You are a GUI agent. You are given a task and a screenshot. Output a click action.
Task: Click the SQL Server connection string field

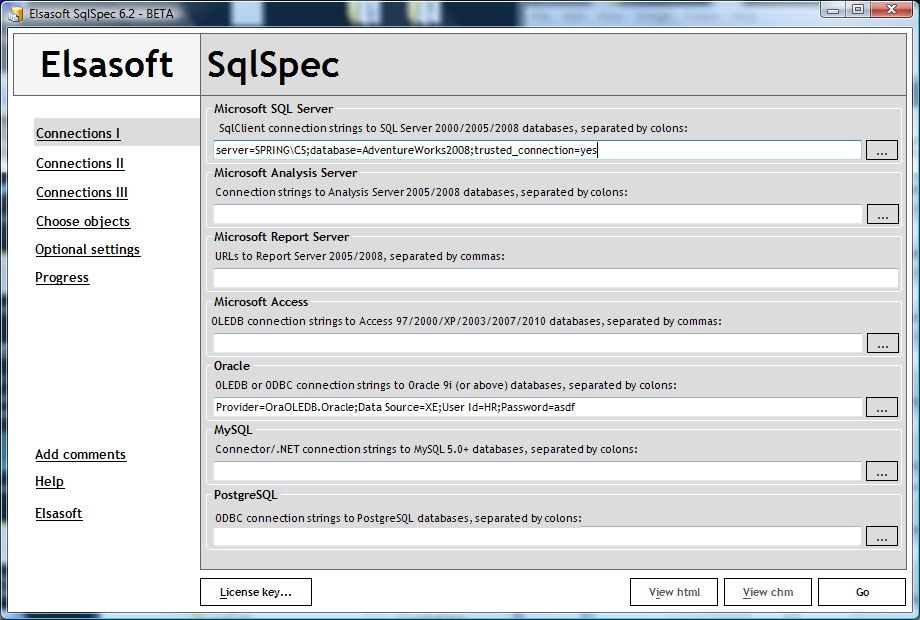pyautogui.click(x=537, y=150)
